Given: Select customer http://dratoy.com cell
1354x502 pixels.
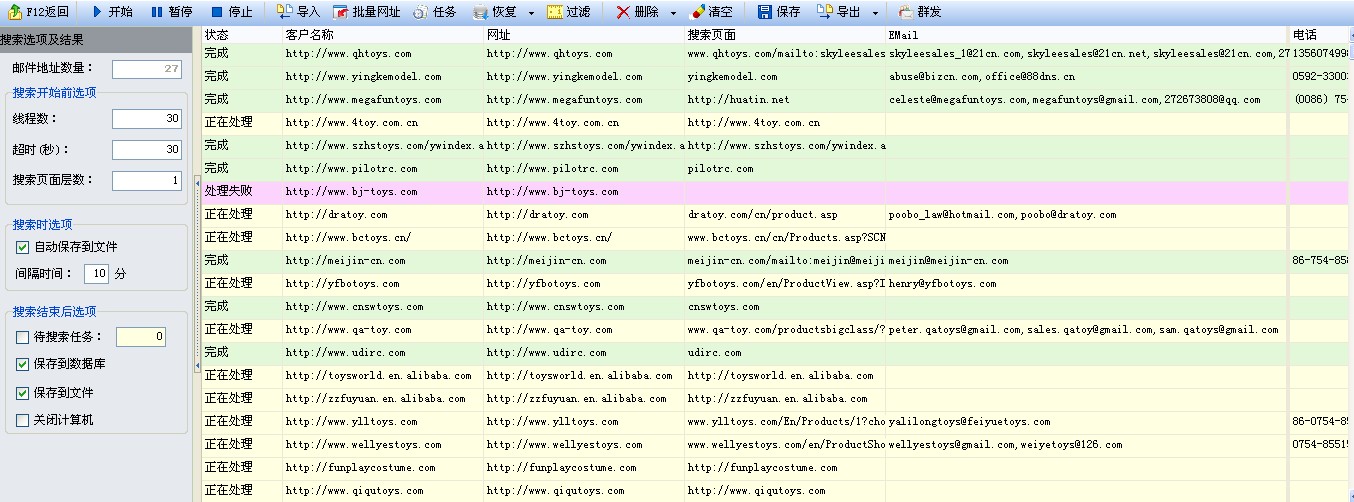Looking at the screenshot, I should [x=383, y=215].
